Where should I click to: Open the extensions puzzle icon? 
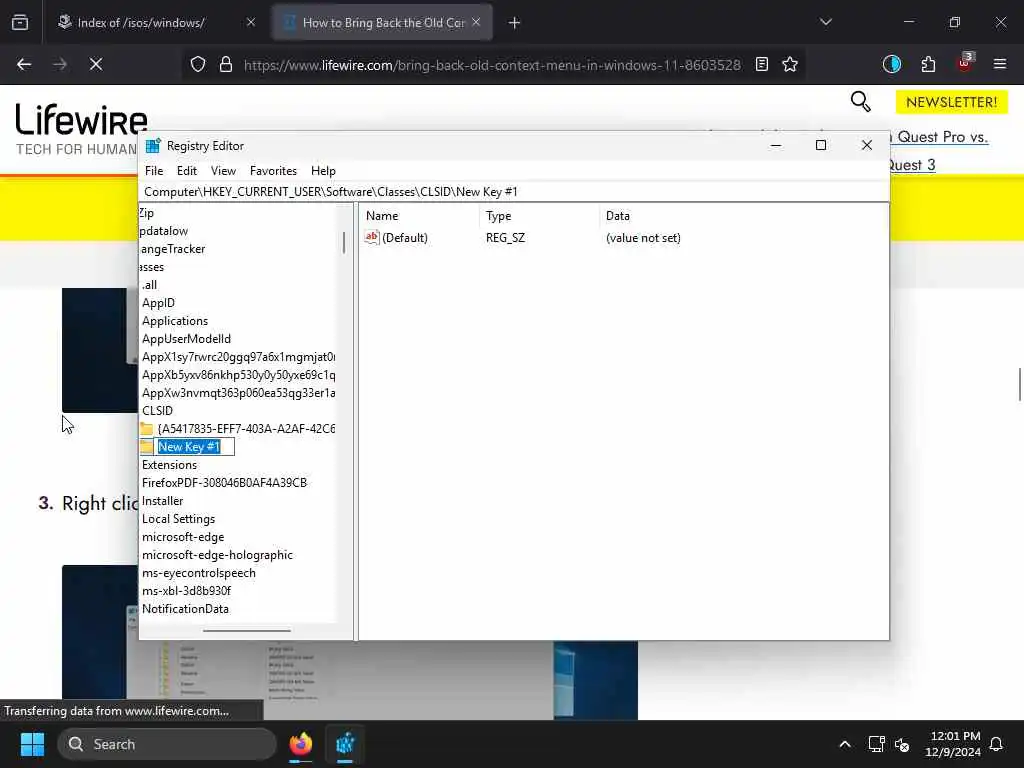tap(928, 65)
